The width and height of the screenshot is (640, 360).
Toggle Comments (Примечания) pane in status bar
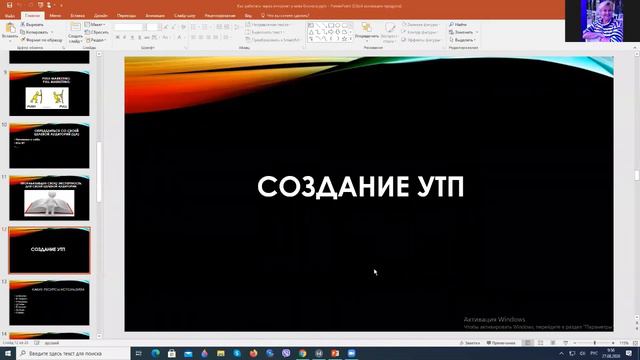(501, 343)
